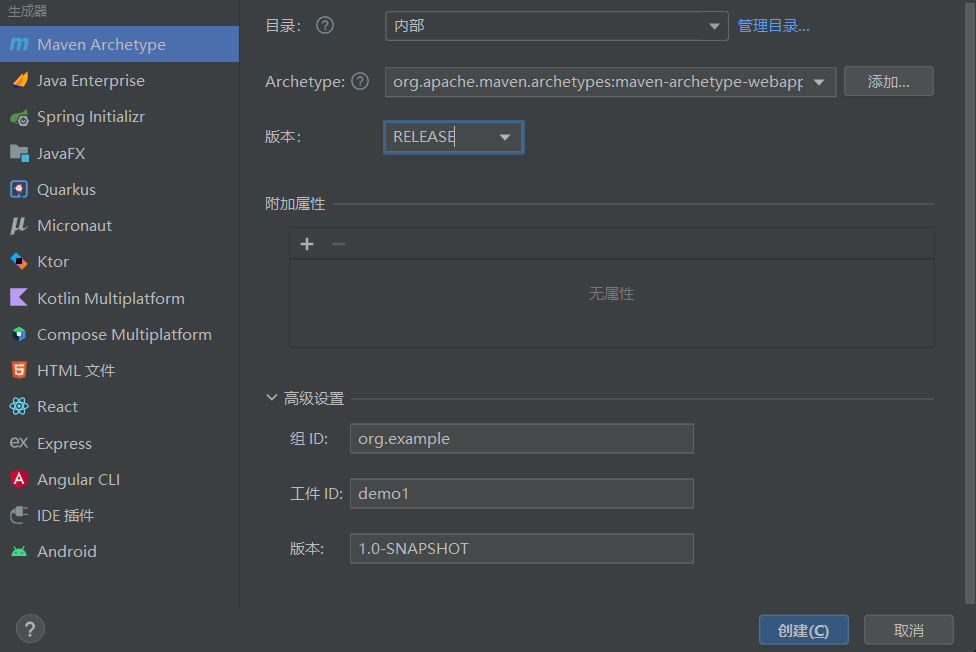
Task: Collapse the 高级设置 section
Action: click(271, 397)
